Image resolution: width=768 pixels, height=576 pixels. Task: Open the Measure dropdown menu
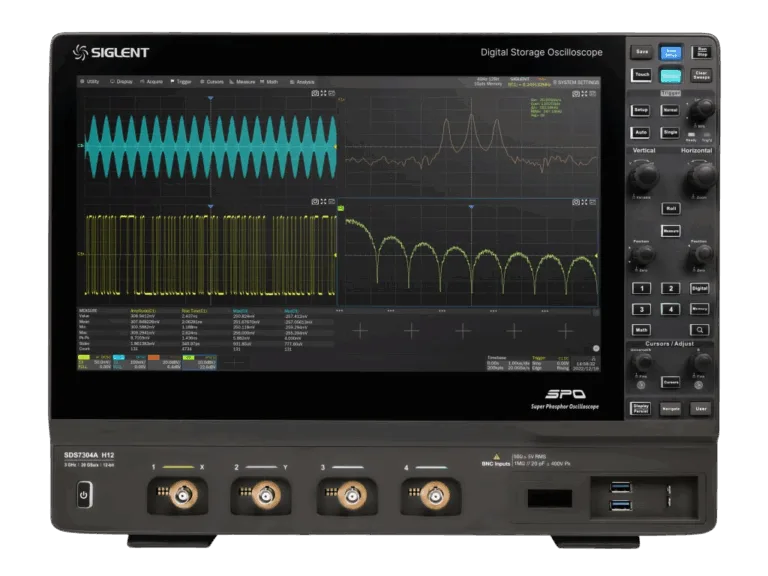point(242,81)
